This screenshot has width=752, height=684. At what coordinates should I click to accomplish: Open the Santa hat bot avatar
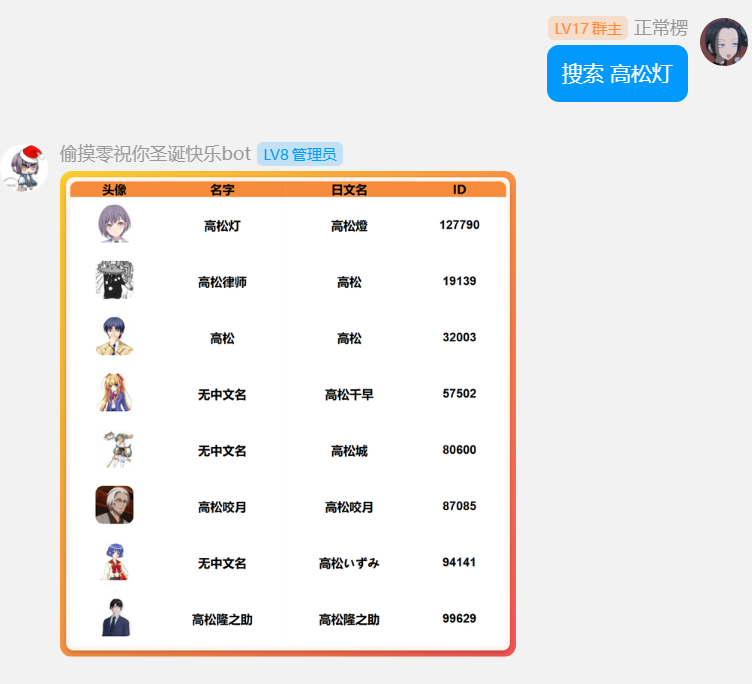click(x=24, y=167)
